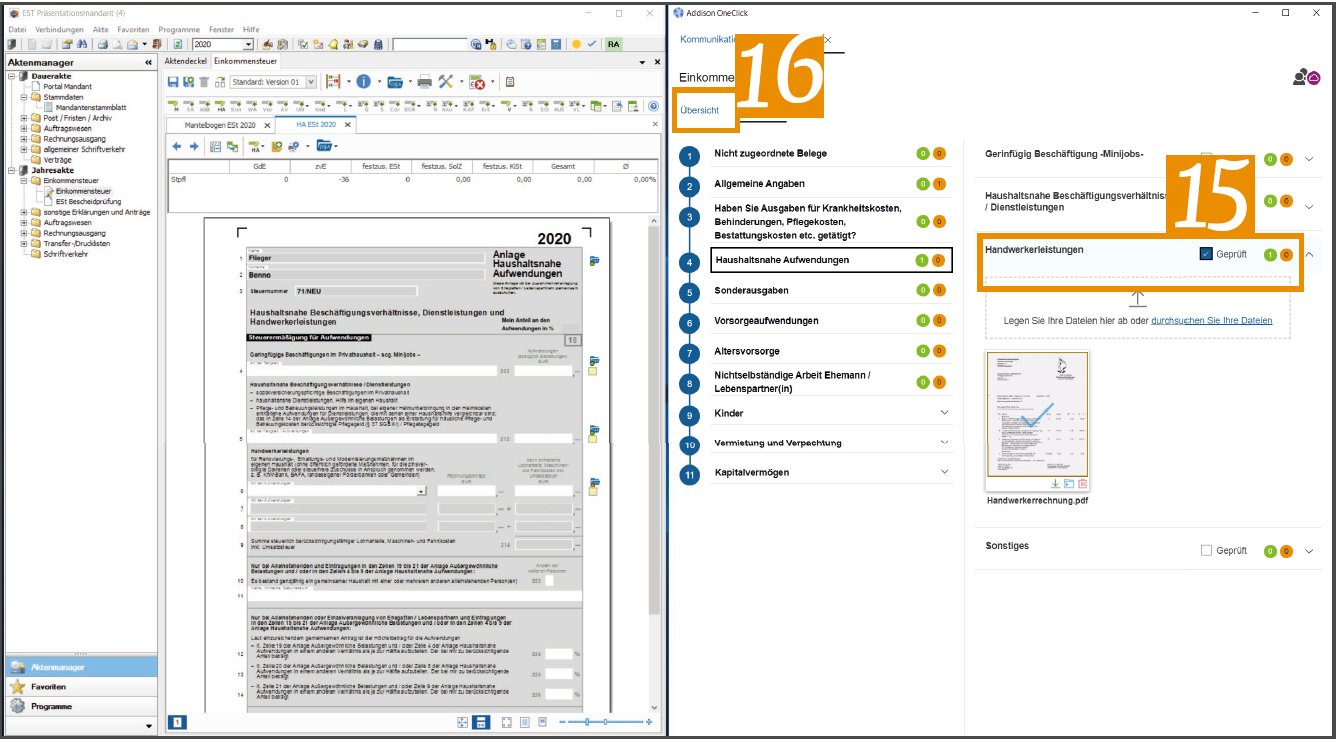Click the durchsuchen Sie Ihre Dateien link
This screenshot has width=1339, height=743.
[1212, 321]
